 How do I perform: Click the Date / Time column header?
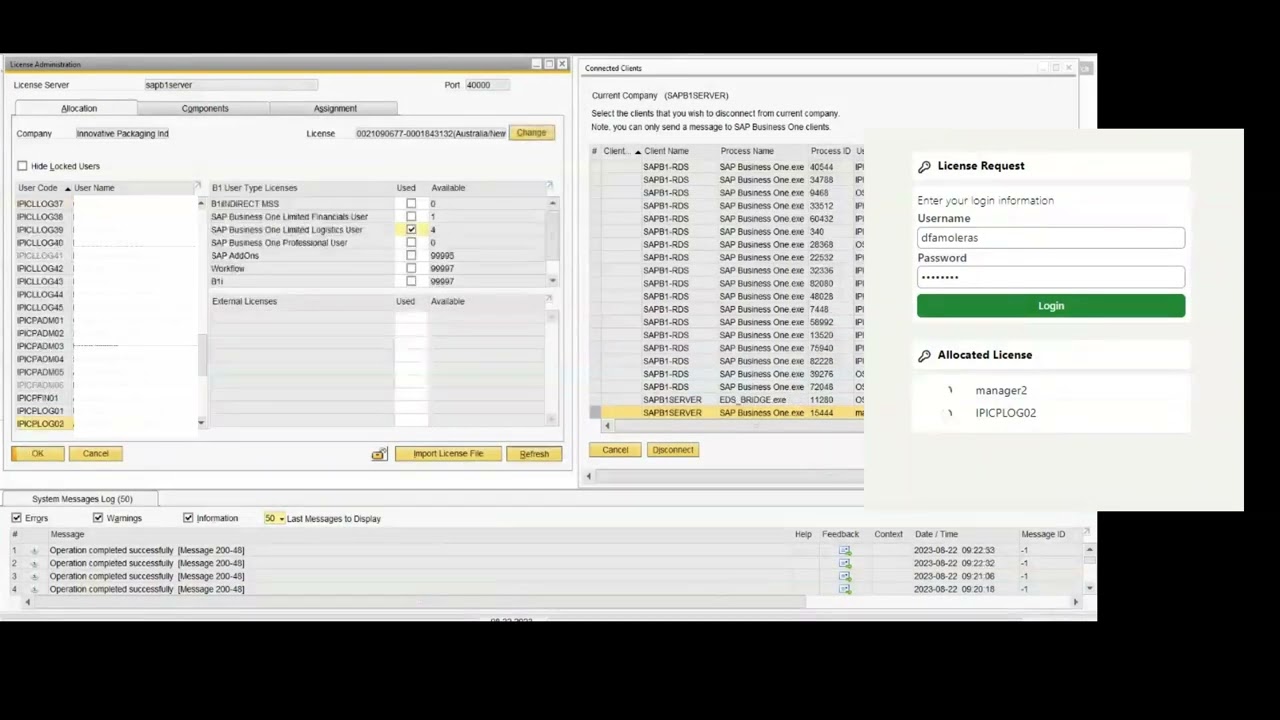936,534
